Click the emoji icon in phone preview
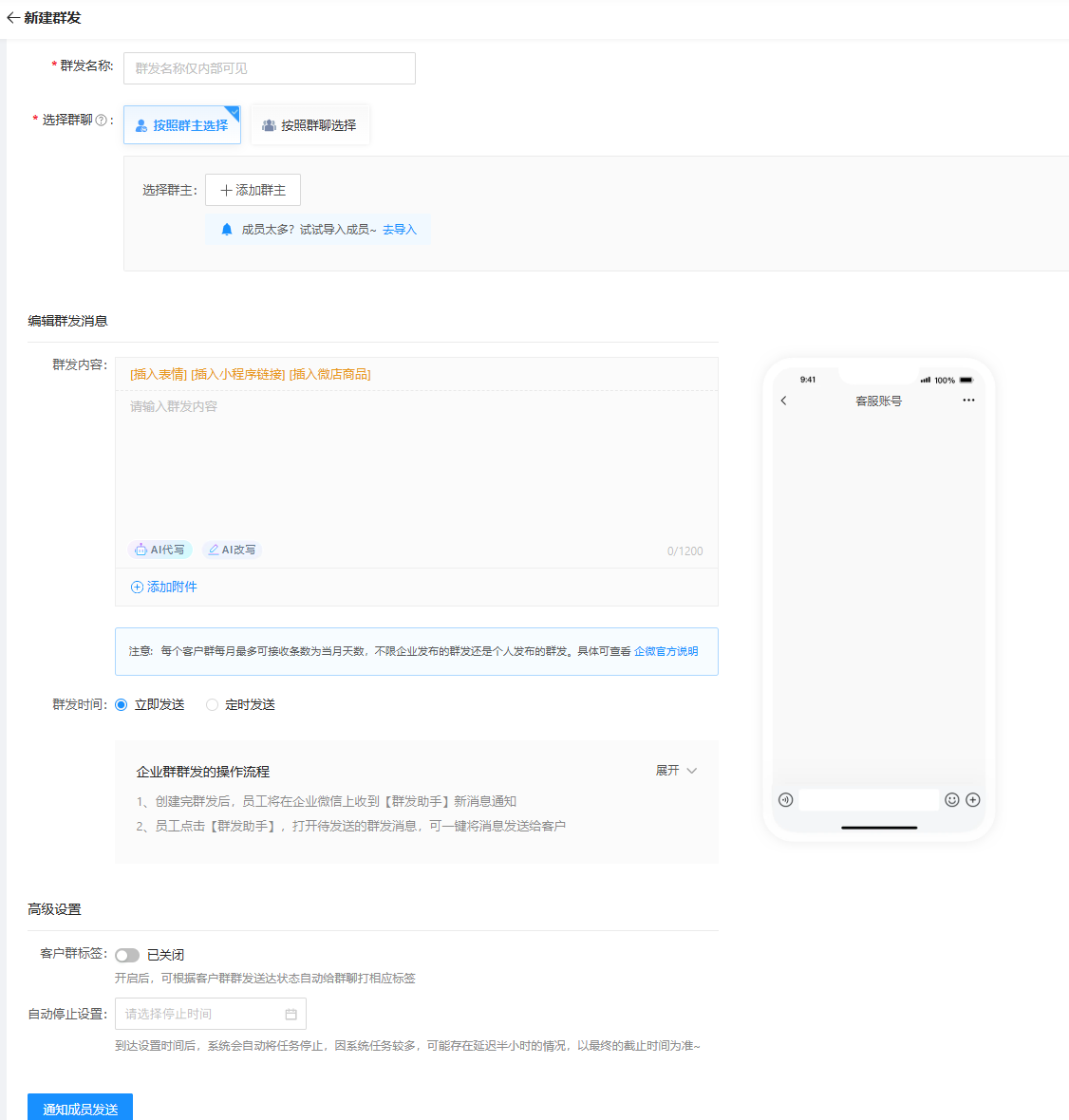The width and height of the screenshot is (1069, 1120). [x=951, y=800]
